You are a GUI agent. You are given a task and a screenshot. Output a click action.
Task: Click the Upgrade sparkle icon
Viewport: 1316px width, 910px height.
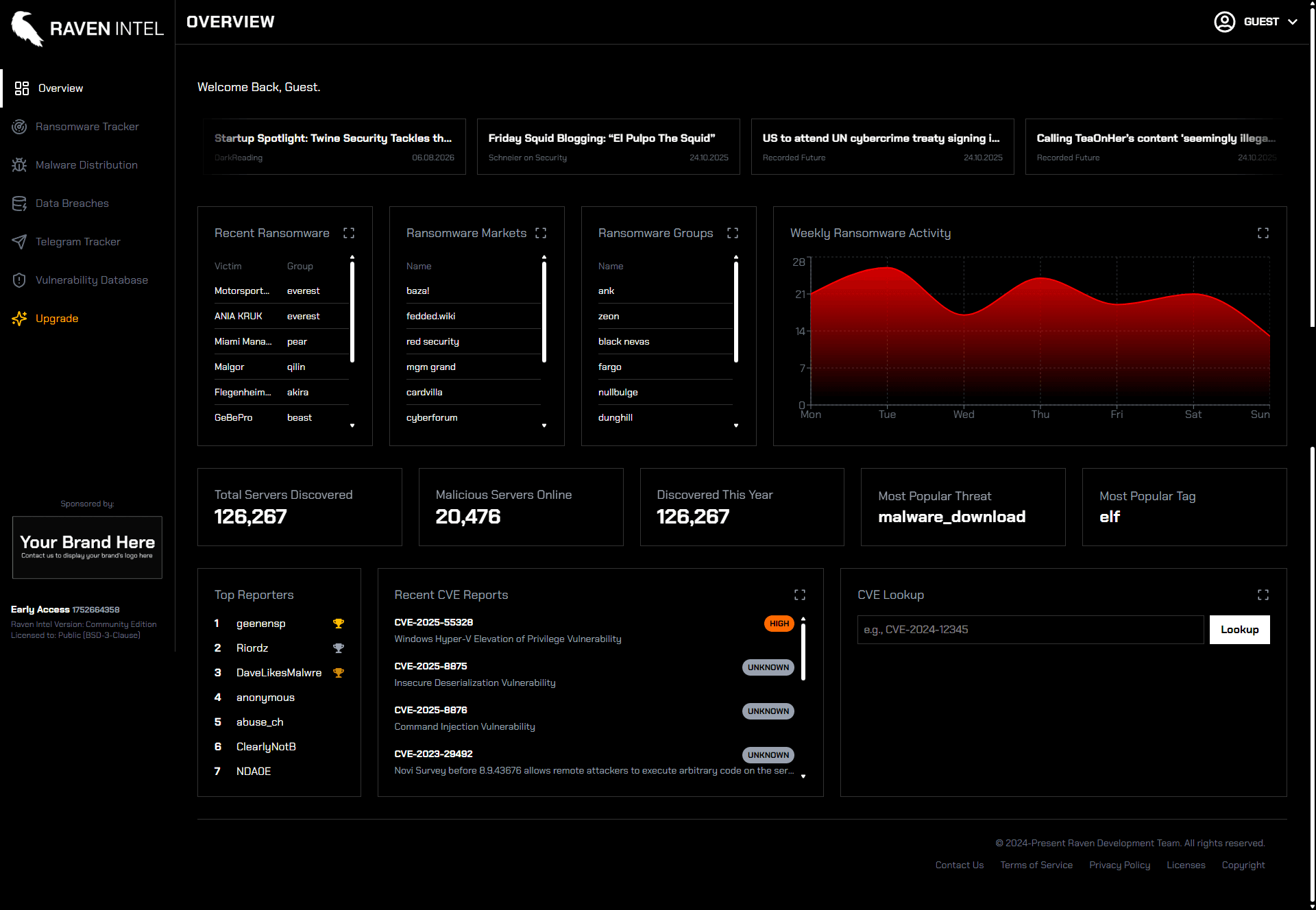[x=19, y=319]
